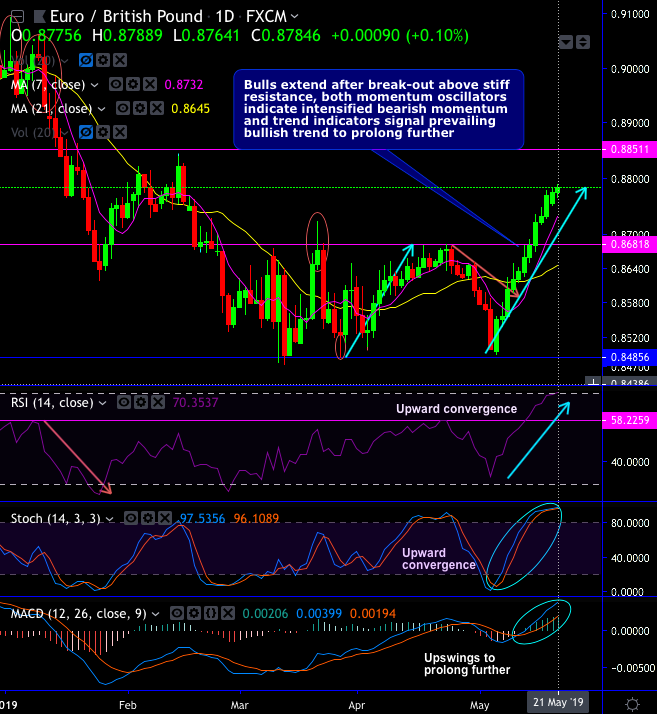Image resolution: width=657 pixels, height=714 pixels.
Task: Open the RSI settings gear
Action: coord(141,403)
